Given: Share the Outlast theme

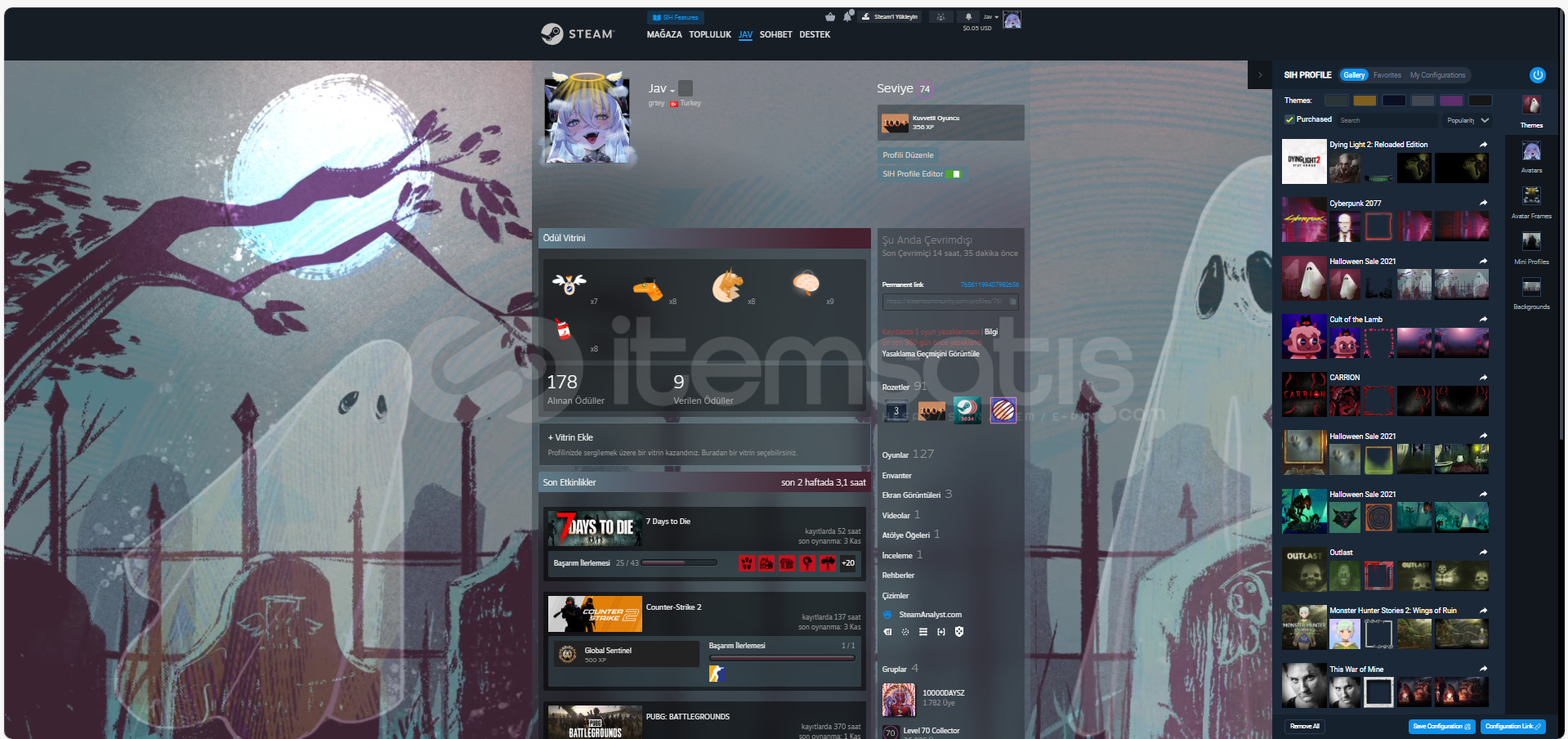Looking at the screenshot, I should tap(1483, 553).
